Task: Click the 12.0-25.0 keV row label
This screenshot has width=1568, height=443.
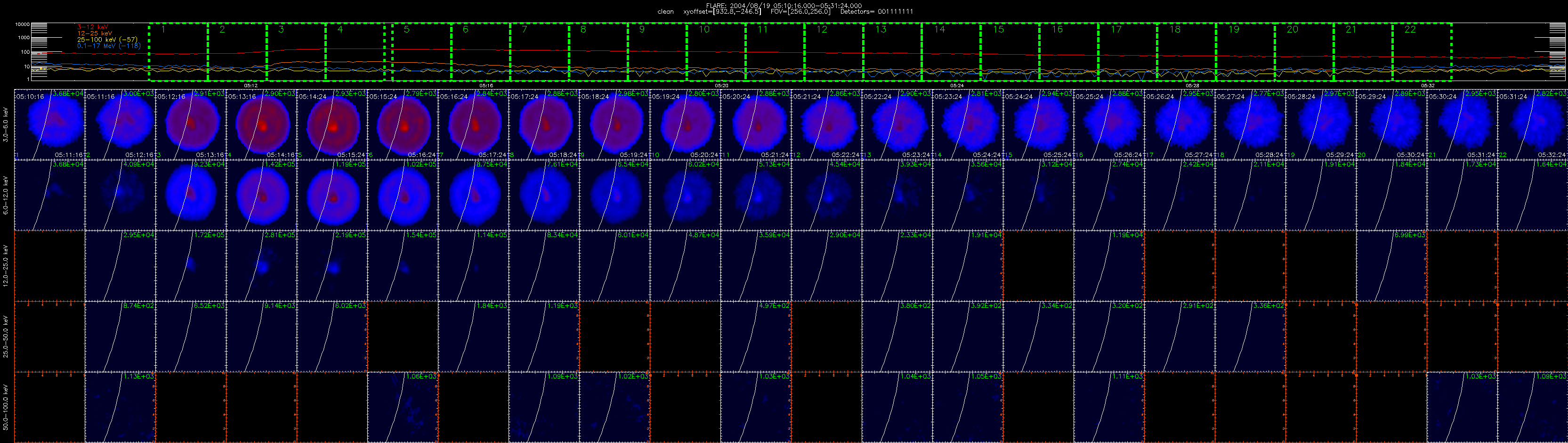Action: [x=6, y=266]
